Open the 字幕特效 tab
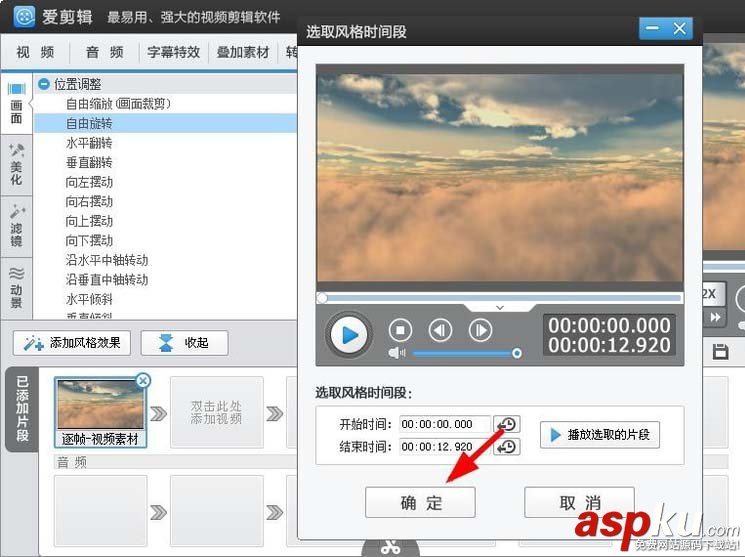This screenshot has height=557, width=745. tap(173, 52)
